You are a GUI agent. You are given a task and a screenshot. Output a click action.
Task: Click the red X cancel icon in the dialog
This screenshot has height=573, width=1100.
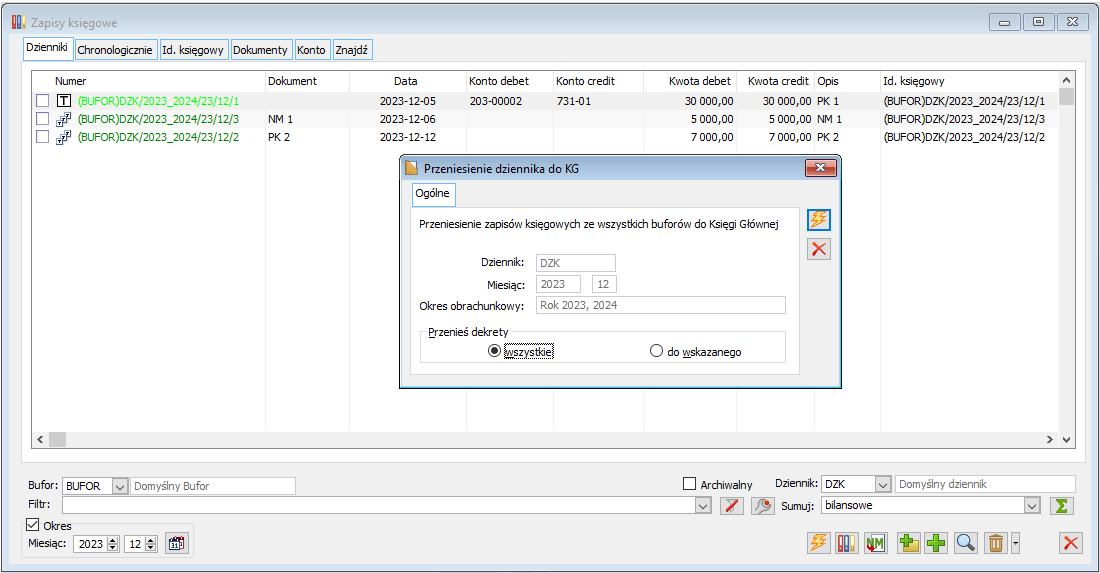tap(818, 249)
